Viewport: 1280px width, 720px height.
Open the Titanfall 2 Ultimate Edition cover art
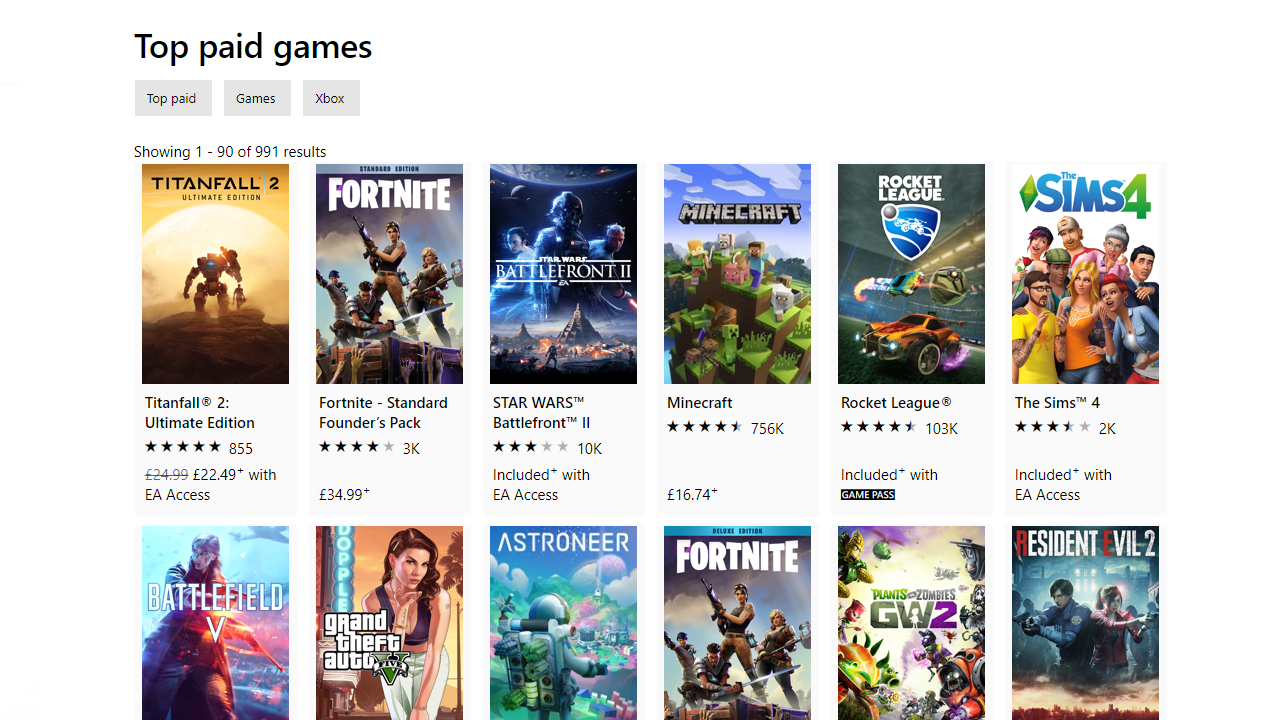[x=215, y=274]
